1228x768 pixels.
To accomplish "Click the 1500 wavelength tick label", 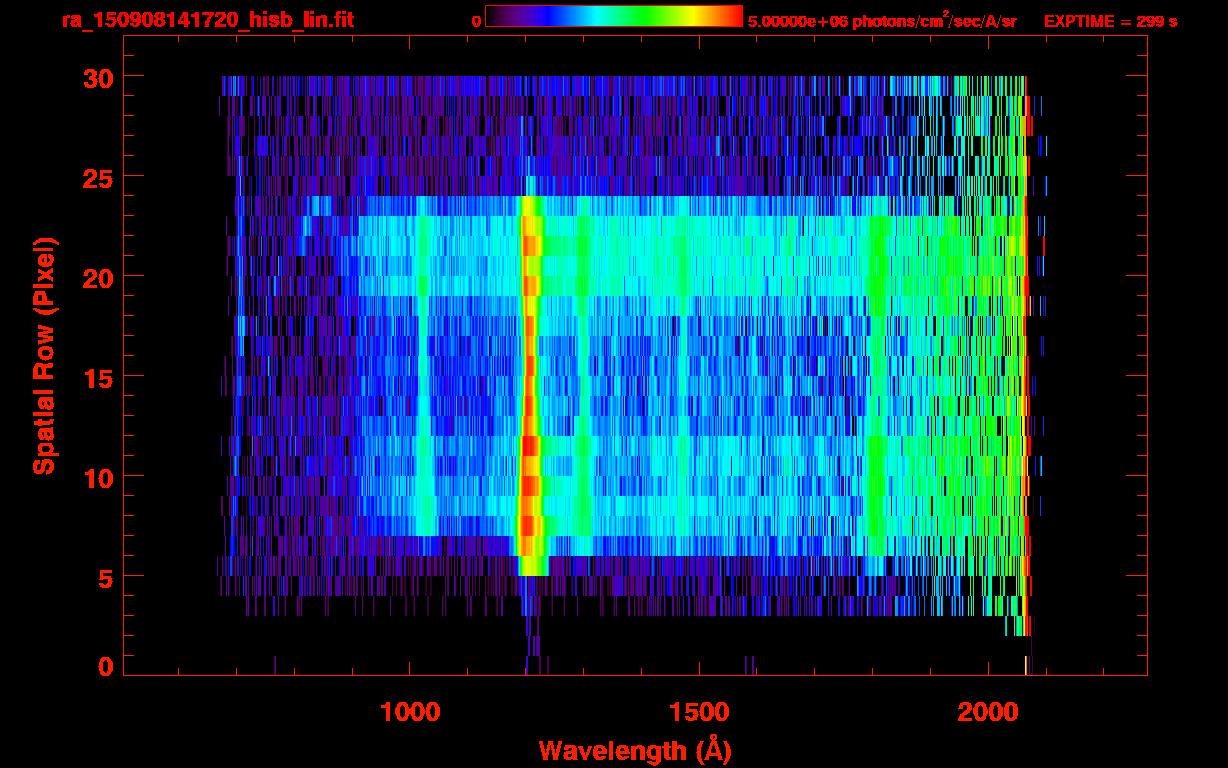I will (698, 712).
